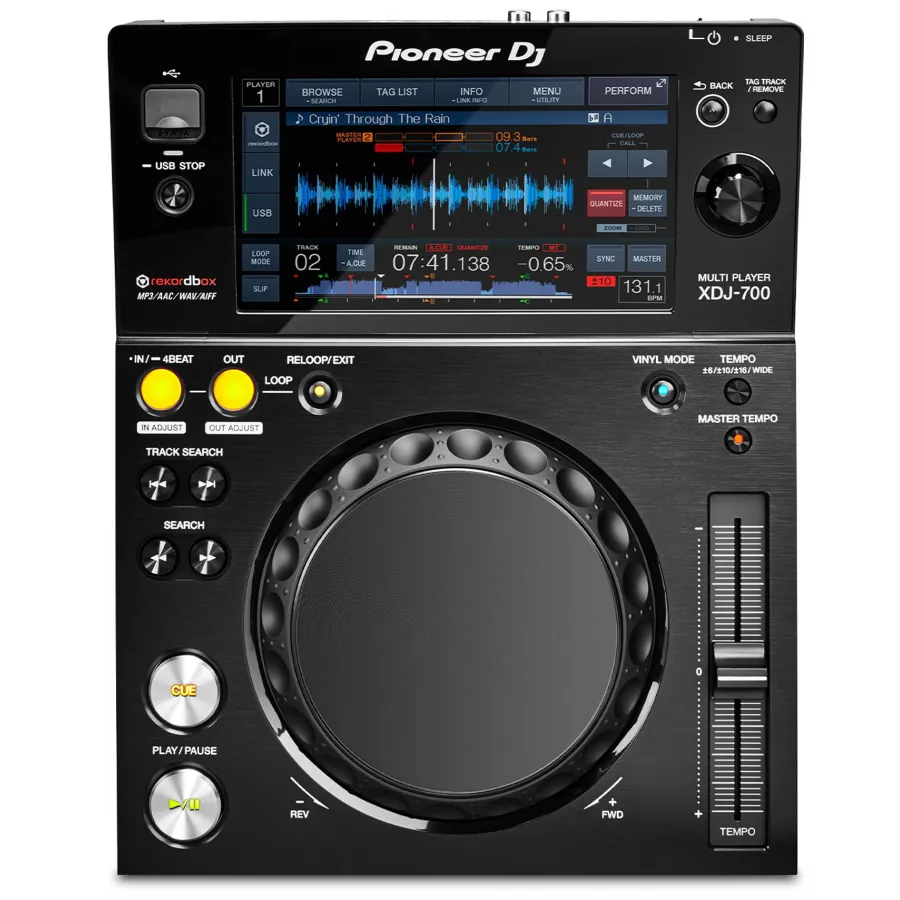Tap the blue 07.4 Bars phase meter
The height and width of the screenshot is (900, 900).
[x=456, y=148]
